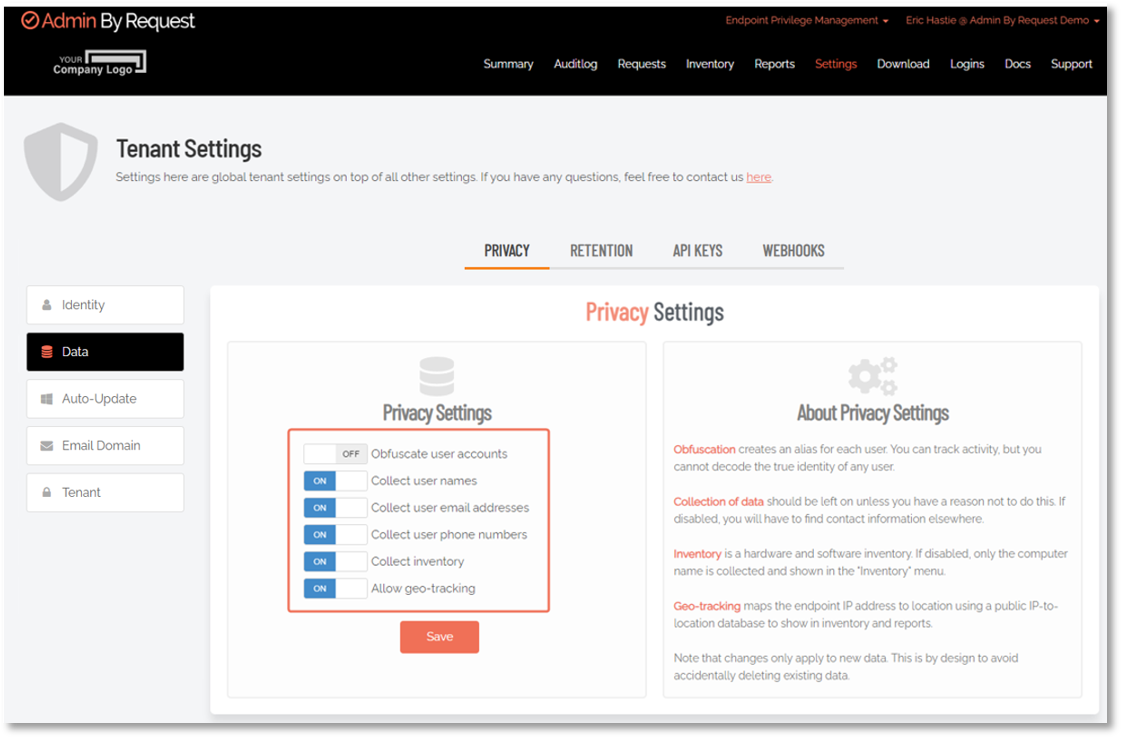Image resolution: width=1121 pixels, height=737 pixels.
Task: Disable Allow geo-tracking toggle
Action: [335, 589]
